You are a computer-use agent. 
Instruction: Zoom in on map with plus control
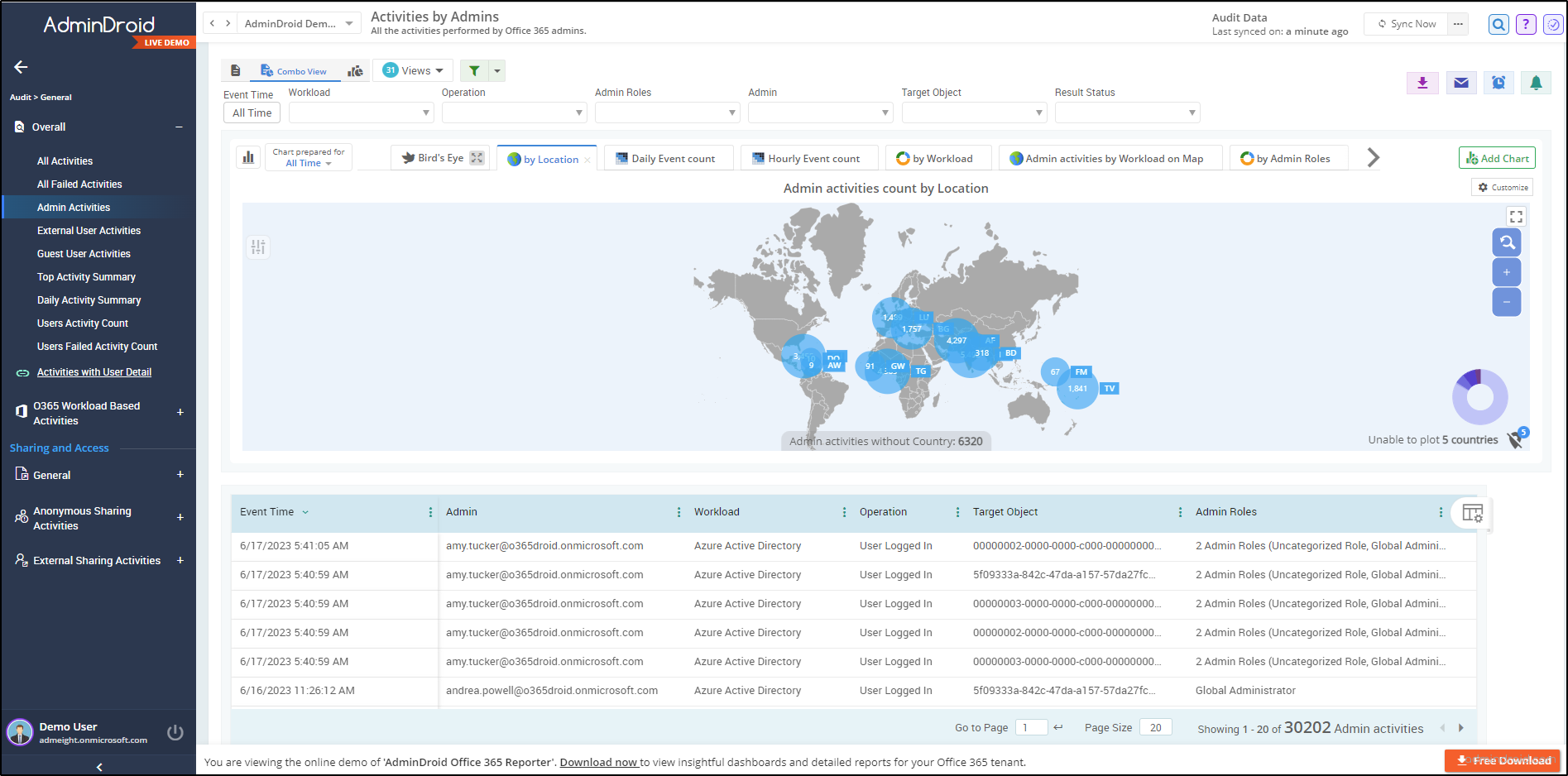[x=1507, y=271]
